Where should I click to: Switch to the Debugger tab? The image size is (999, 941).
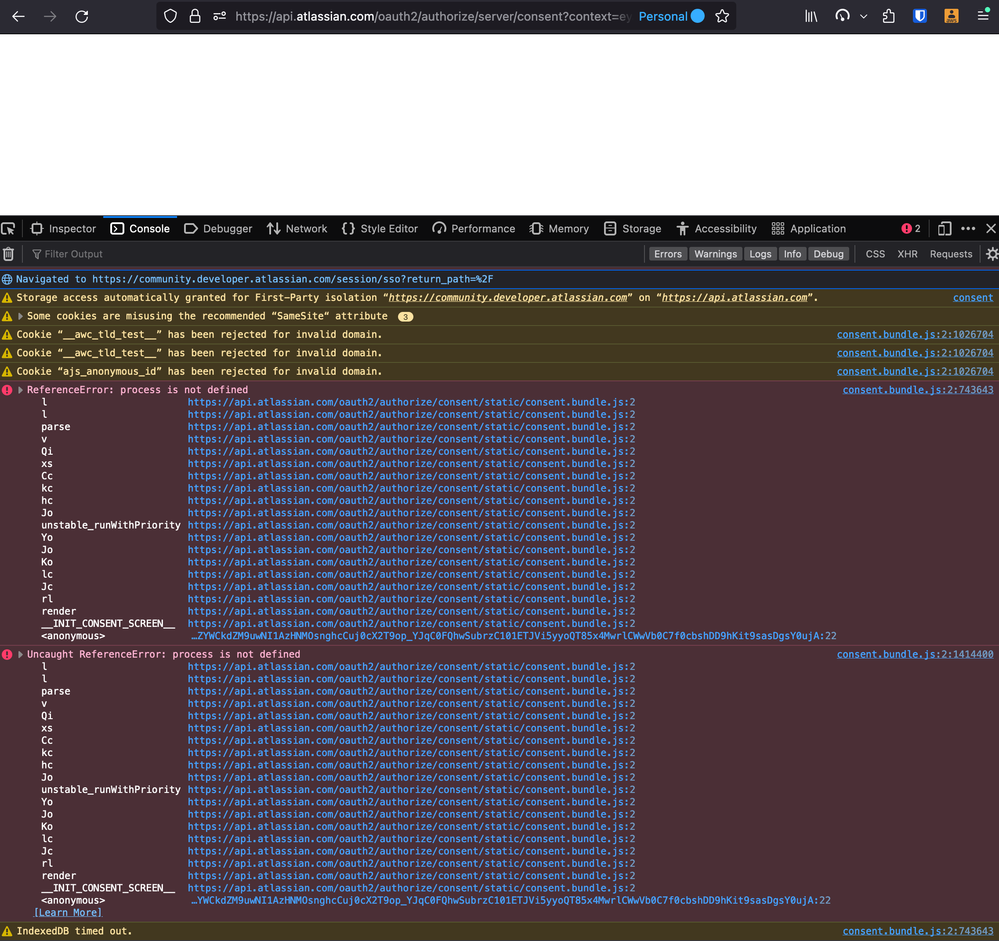(x=218, y=229)
